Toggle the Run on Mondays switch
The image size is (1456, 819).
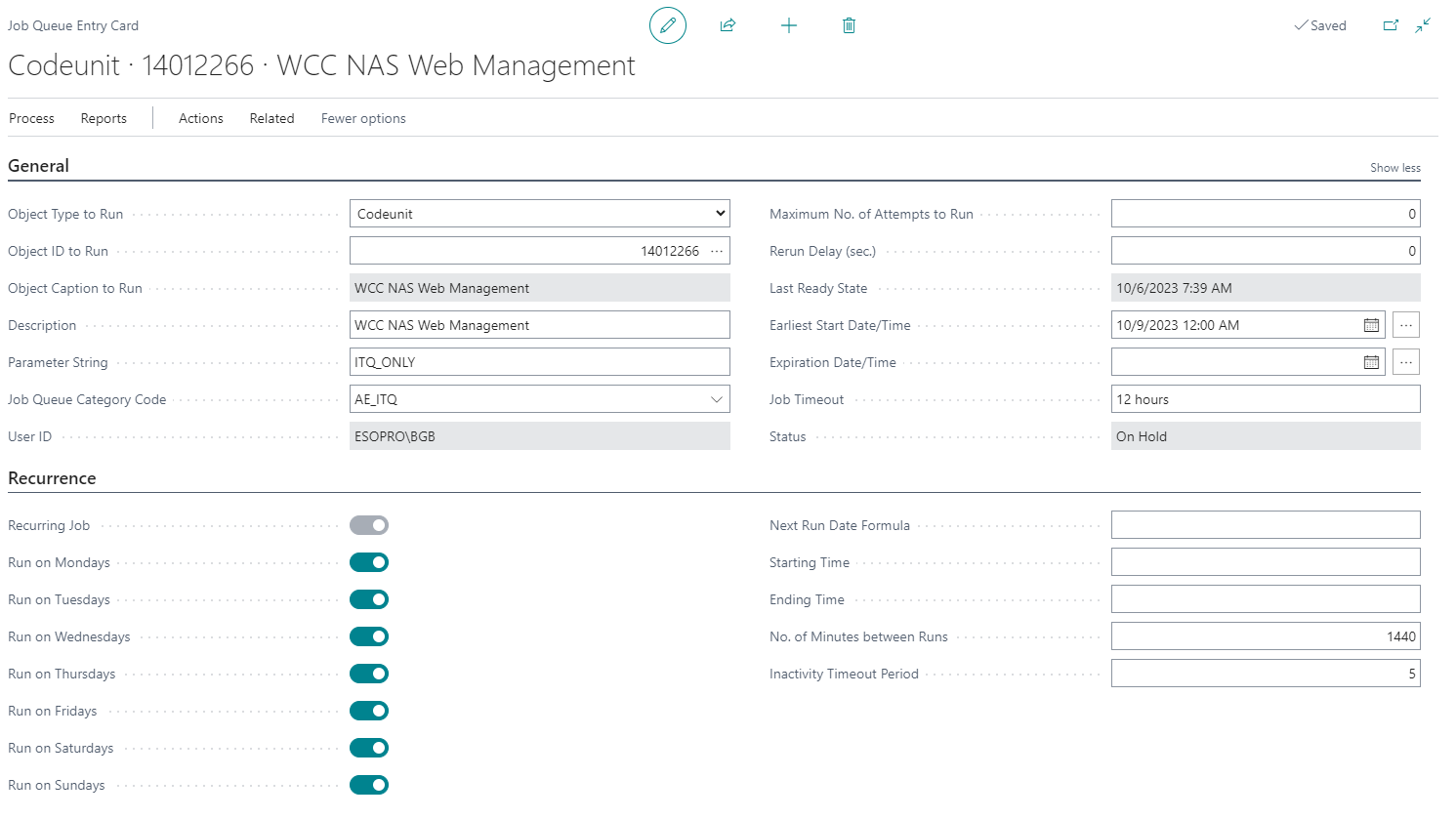click(x=369, y=562)
